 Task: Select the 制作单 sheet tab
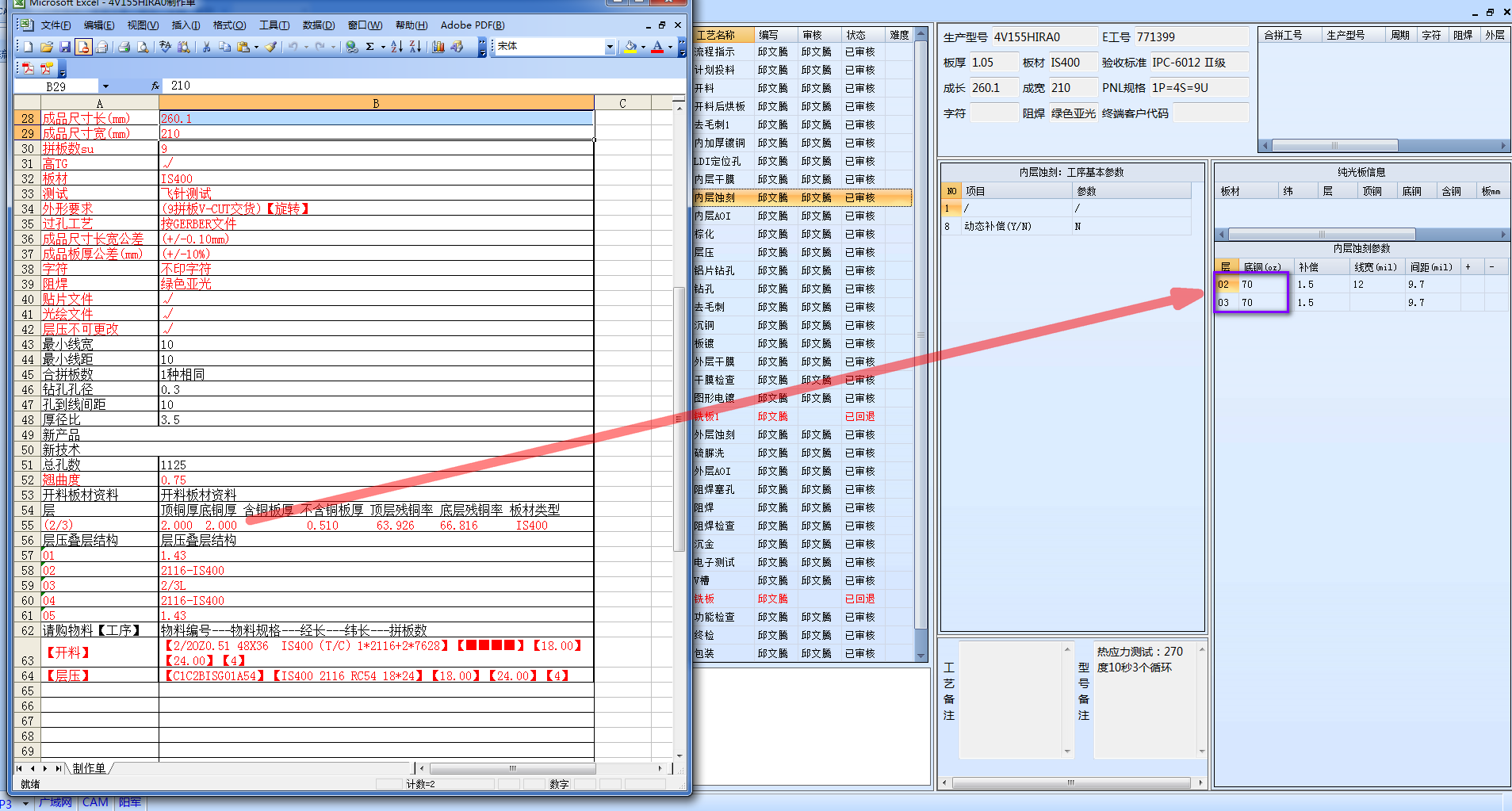point(89,768)
